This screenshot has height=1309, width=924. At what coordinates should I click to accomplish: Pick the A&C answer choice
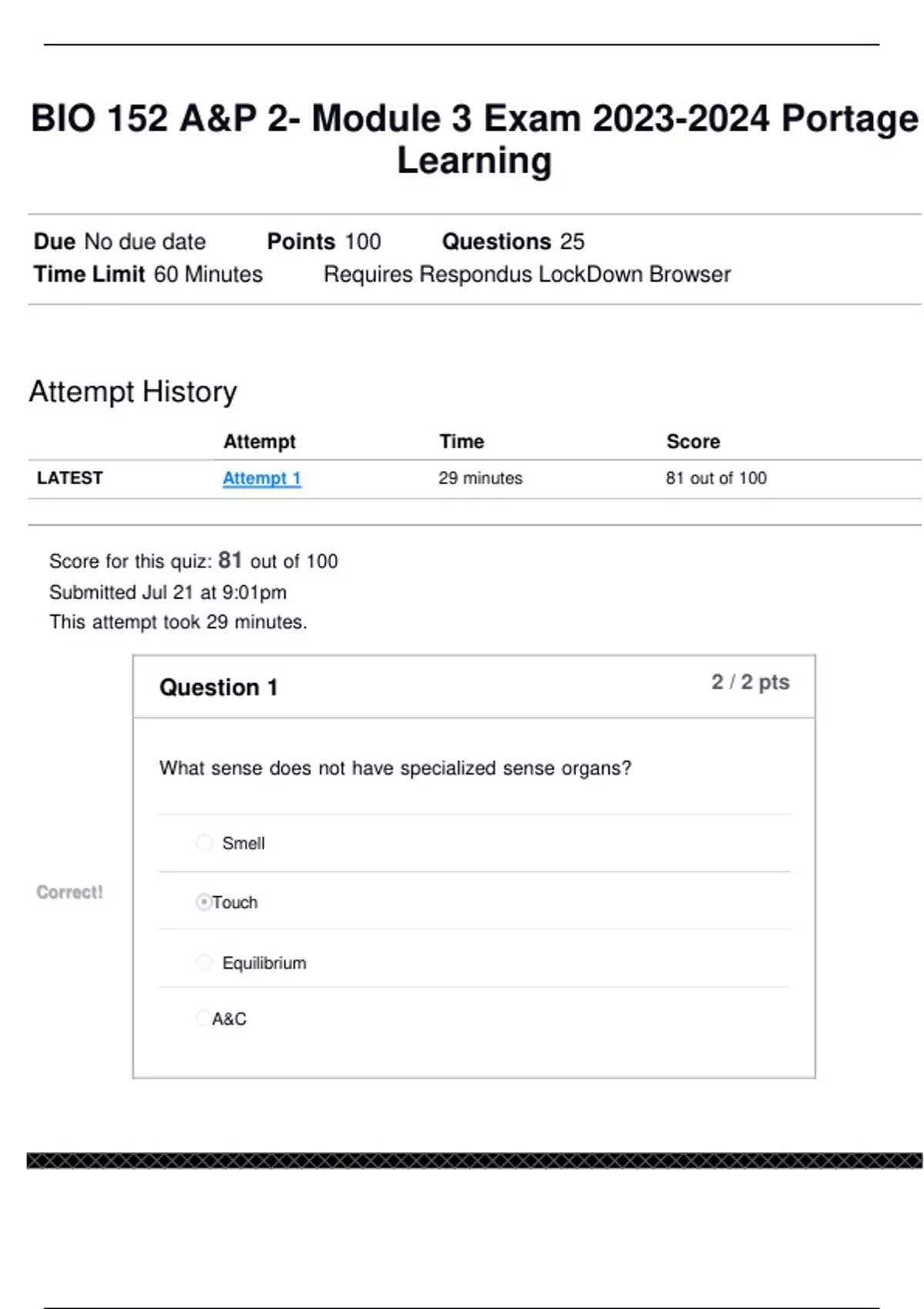[203, 1018]
